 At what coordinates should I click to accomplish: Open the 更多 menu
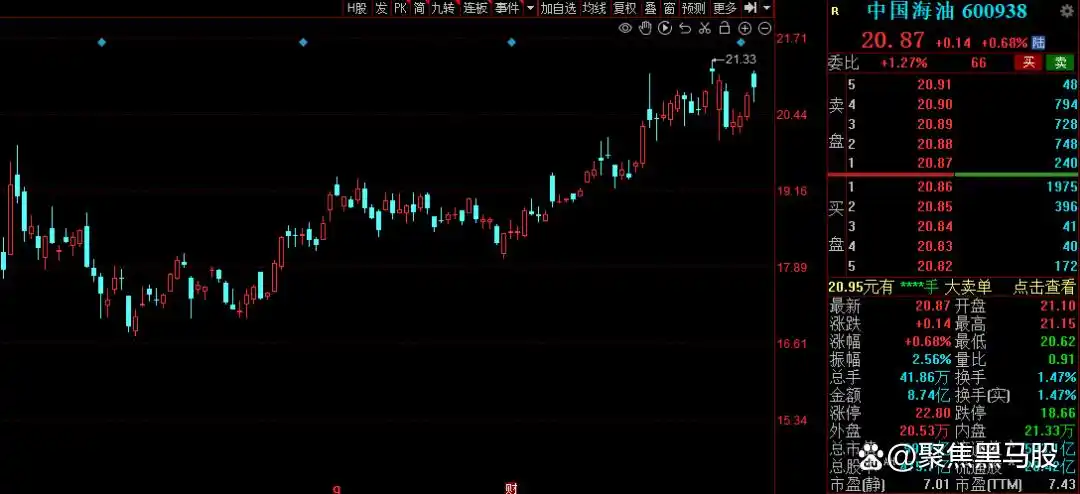[725, 8]
